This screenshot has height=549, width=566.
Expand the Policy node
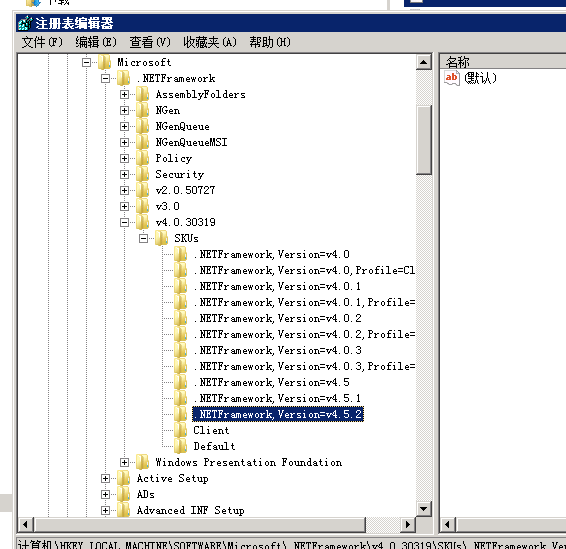point(124,158)
